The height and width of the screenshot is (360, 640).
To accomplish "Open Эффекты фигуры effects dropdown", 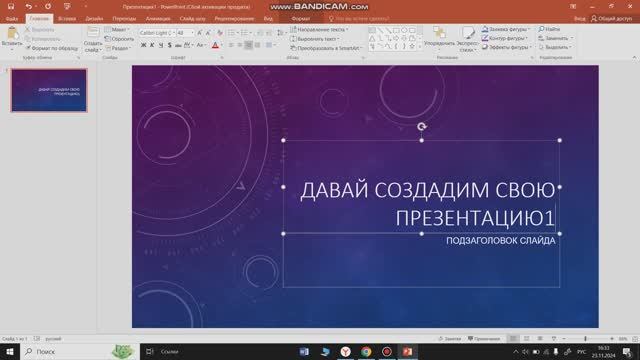I will pyautogui.click(x=506, y=47).
